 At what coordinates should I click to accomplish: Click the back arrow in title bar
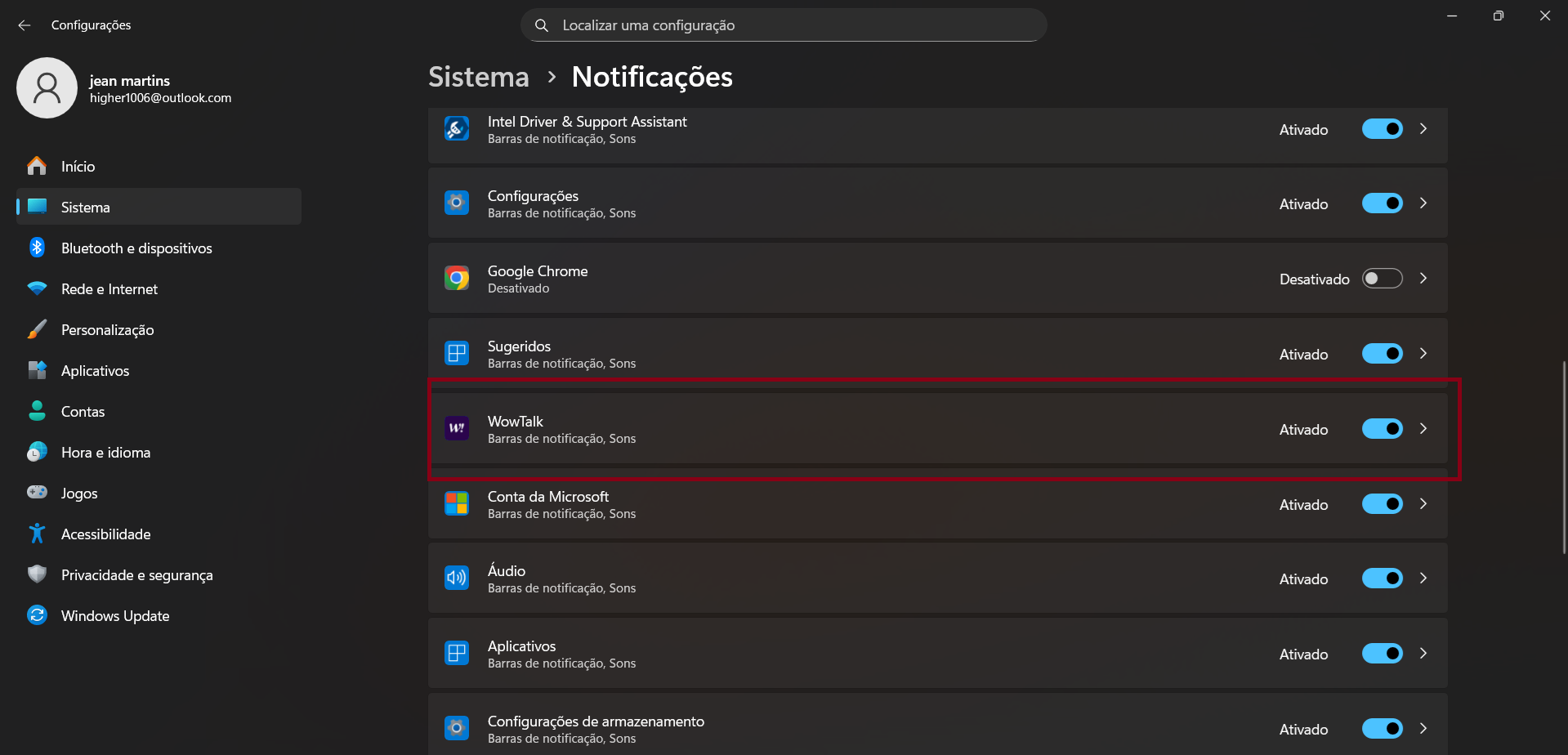point(25,25)
